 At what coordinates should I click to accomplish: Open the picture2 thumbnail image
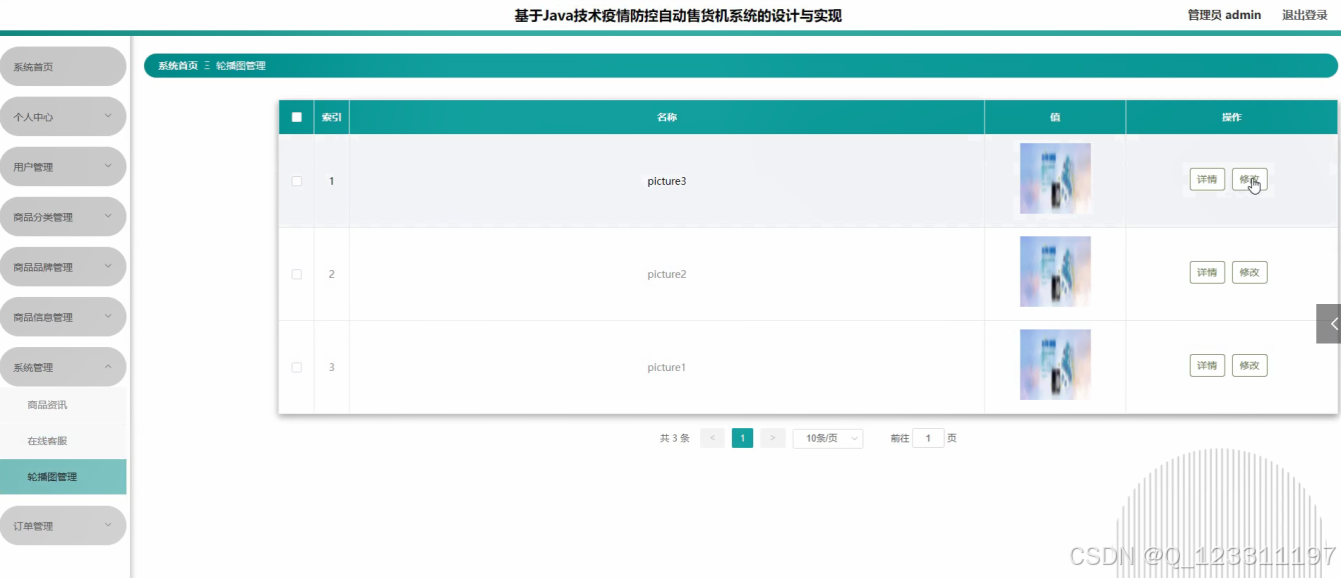1055,272
